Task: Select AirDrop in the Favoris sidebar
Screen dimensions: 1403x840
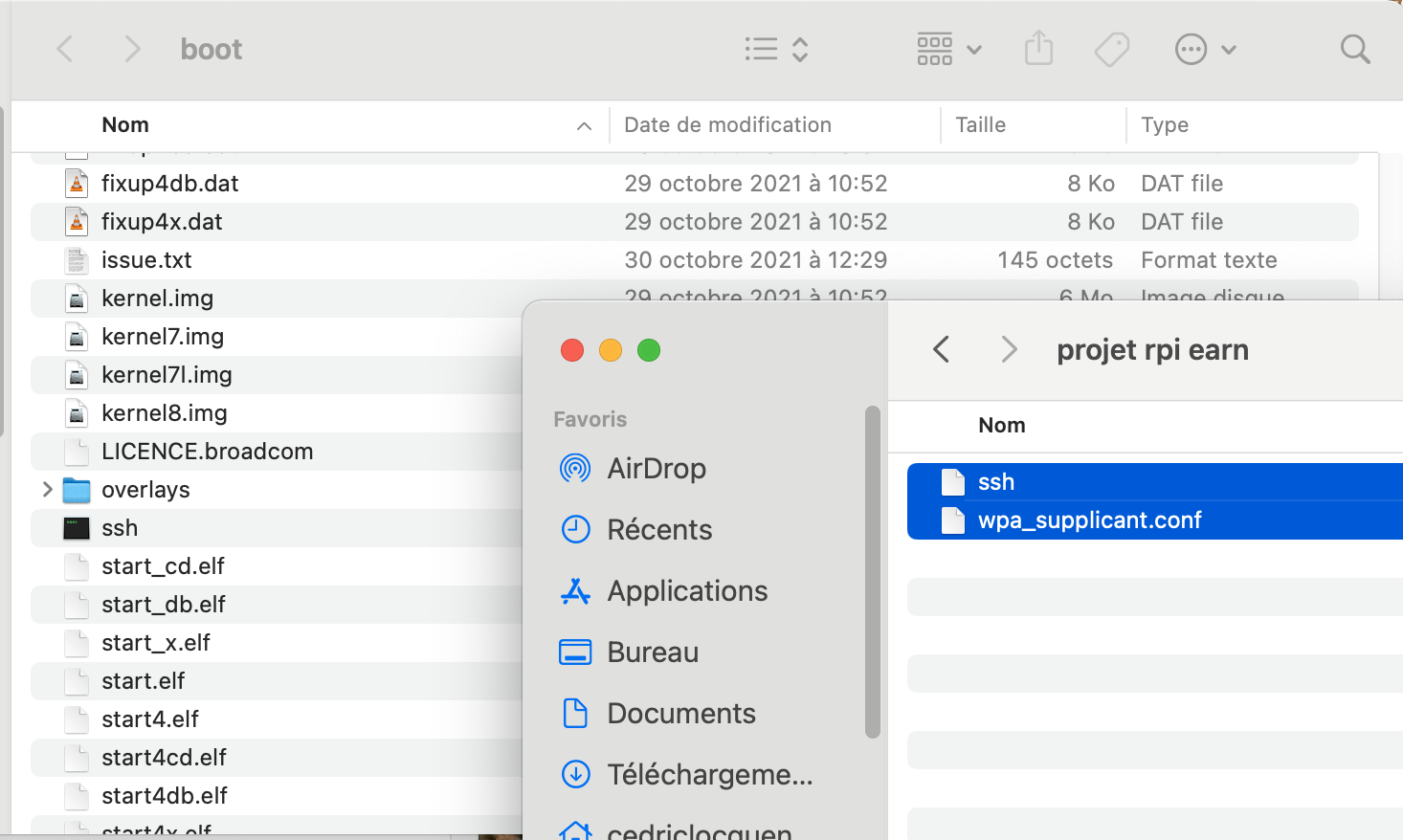Action: (657, 468)
